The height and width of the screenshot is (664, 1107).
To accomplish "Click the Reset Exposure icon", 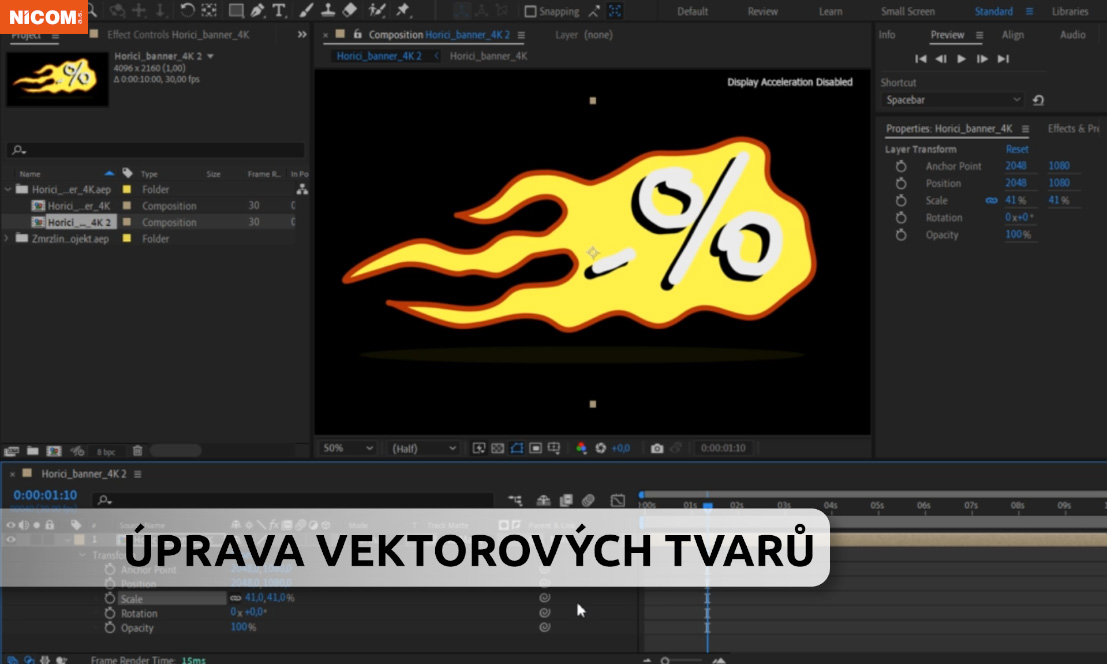I will [601, 448].
